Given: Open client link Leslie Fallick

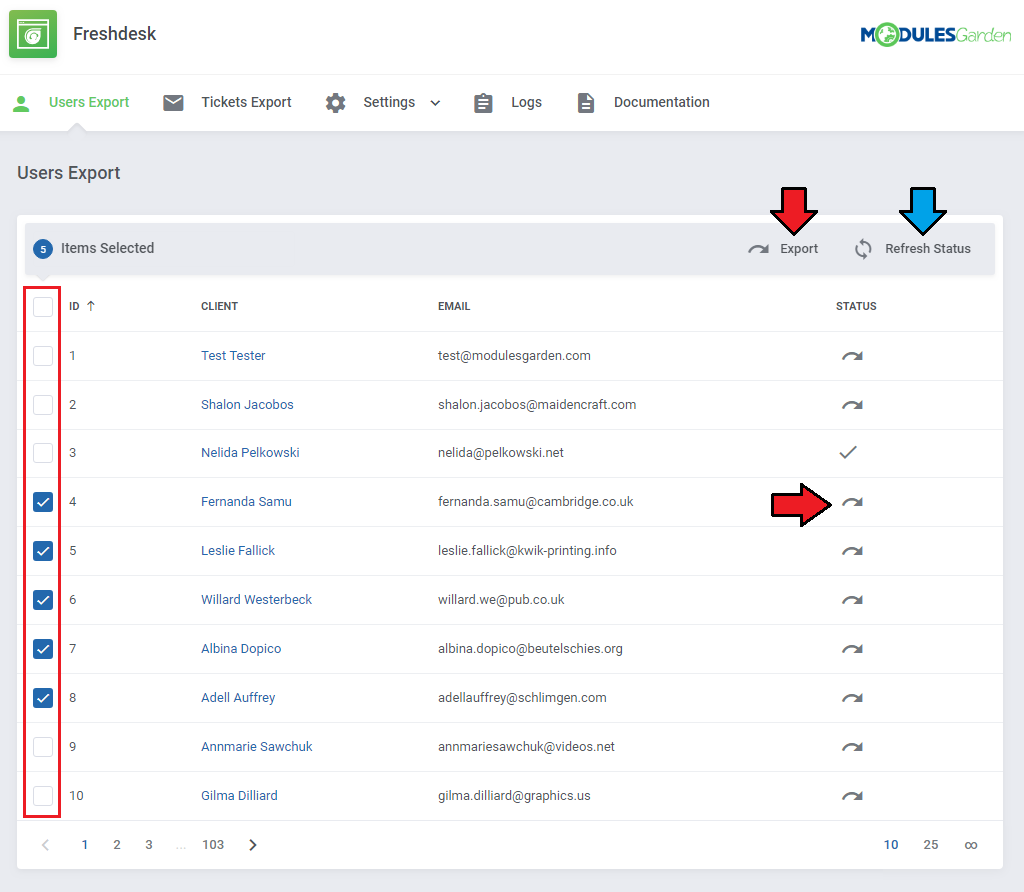Looking at the screenshot, I should [x=238, y=551].
